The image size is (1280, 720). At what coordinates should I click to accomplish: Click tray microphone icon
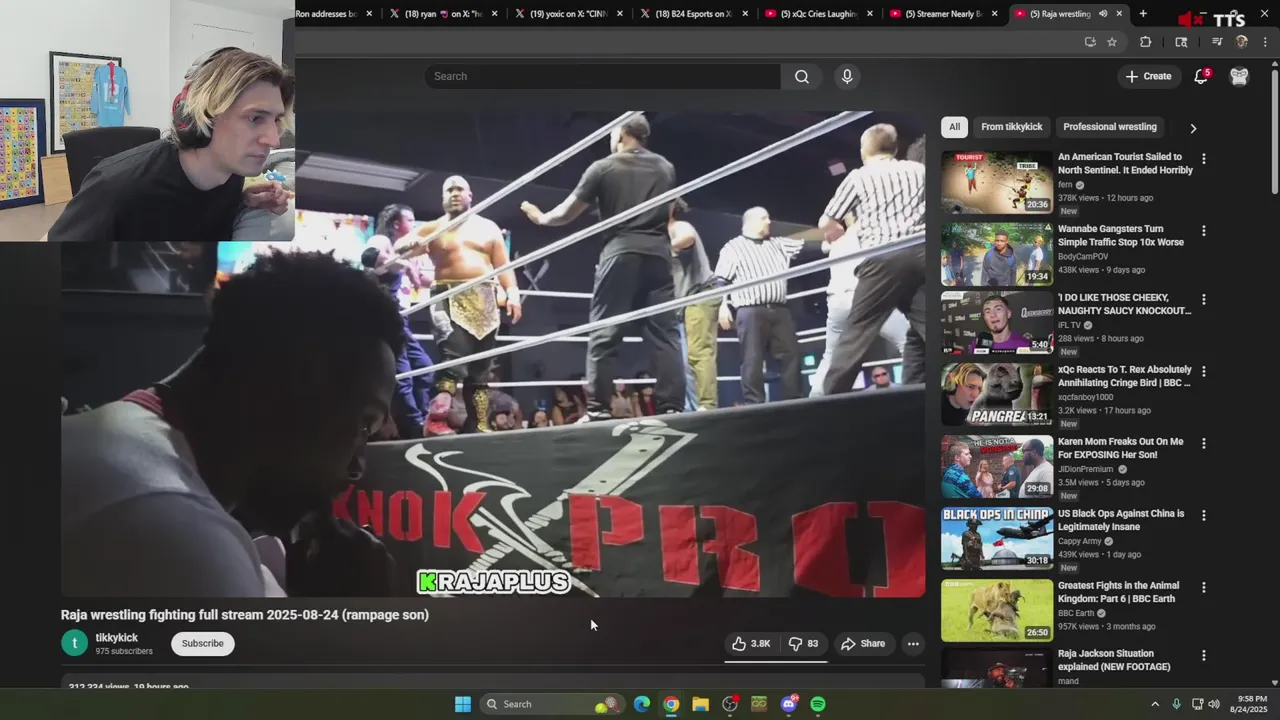1176,704
